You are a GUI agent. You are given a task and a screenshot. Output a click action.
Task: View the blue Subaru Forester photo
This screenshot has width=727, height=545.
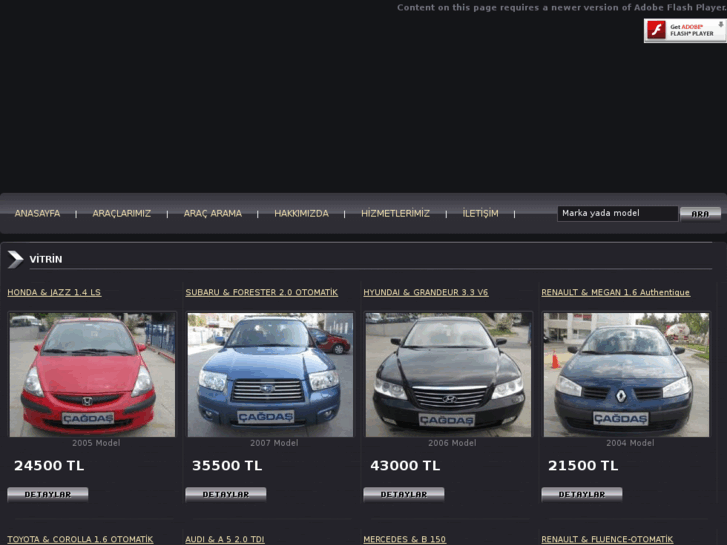click(x=270, y=375)
